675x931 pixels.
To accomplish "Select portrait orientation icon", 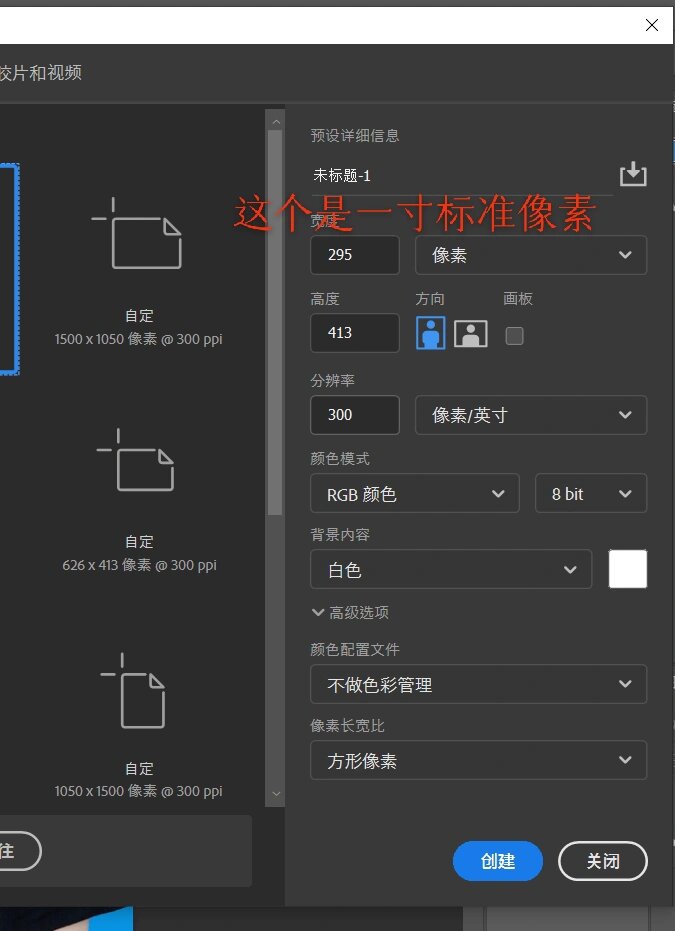I will [430, 333].
